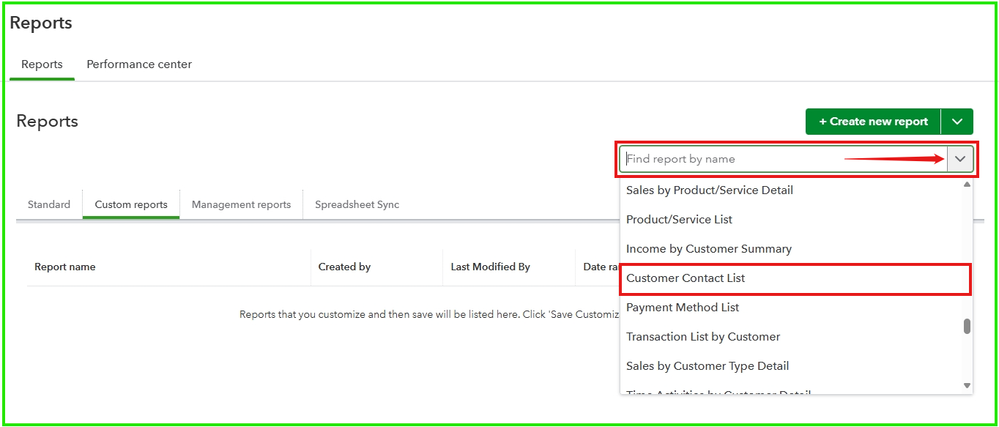Go to the Management reports tab
Viewport: 999px width, 427px height.
241,205
